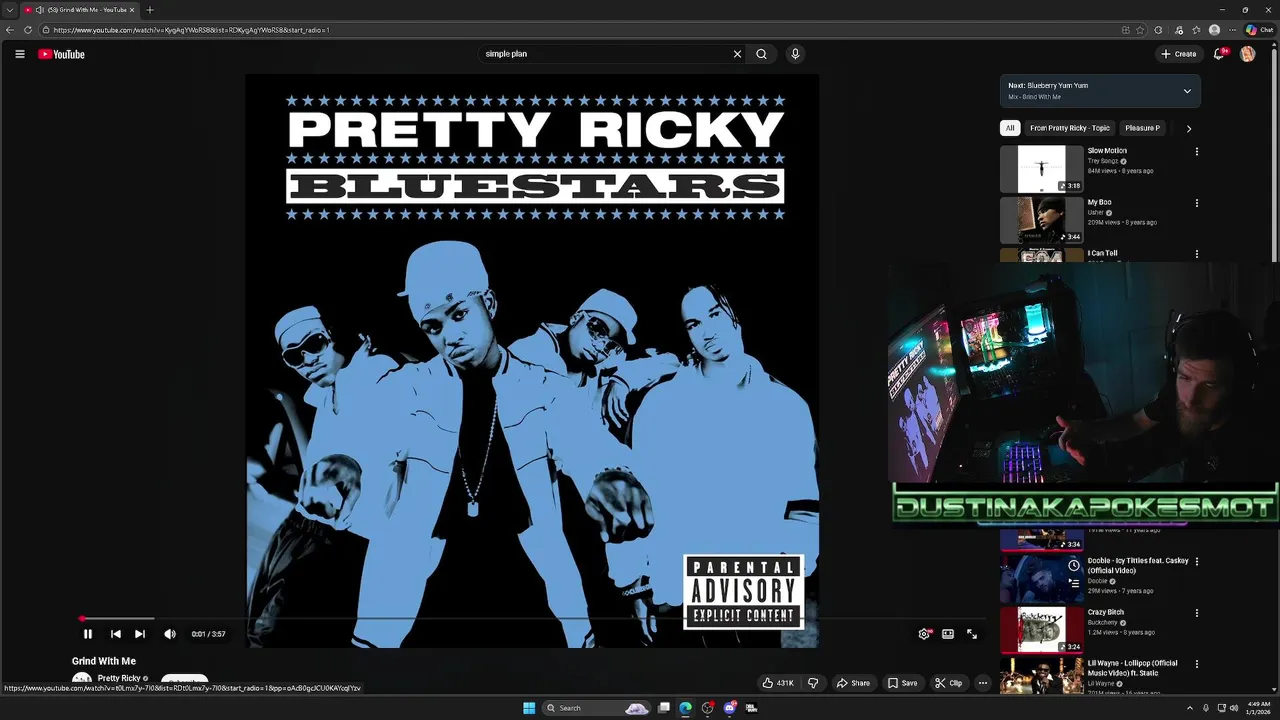The width and height of the screenshot is (1280, 720).
Task: Open the YouTube hamburger guide menu
Action: pyautogui.click(x=19, y=54)
